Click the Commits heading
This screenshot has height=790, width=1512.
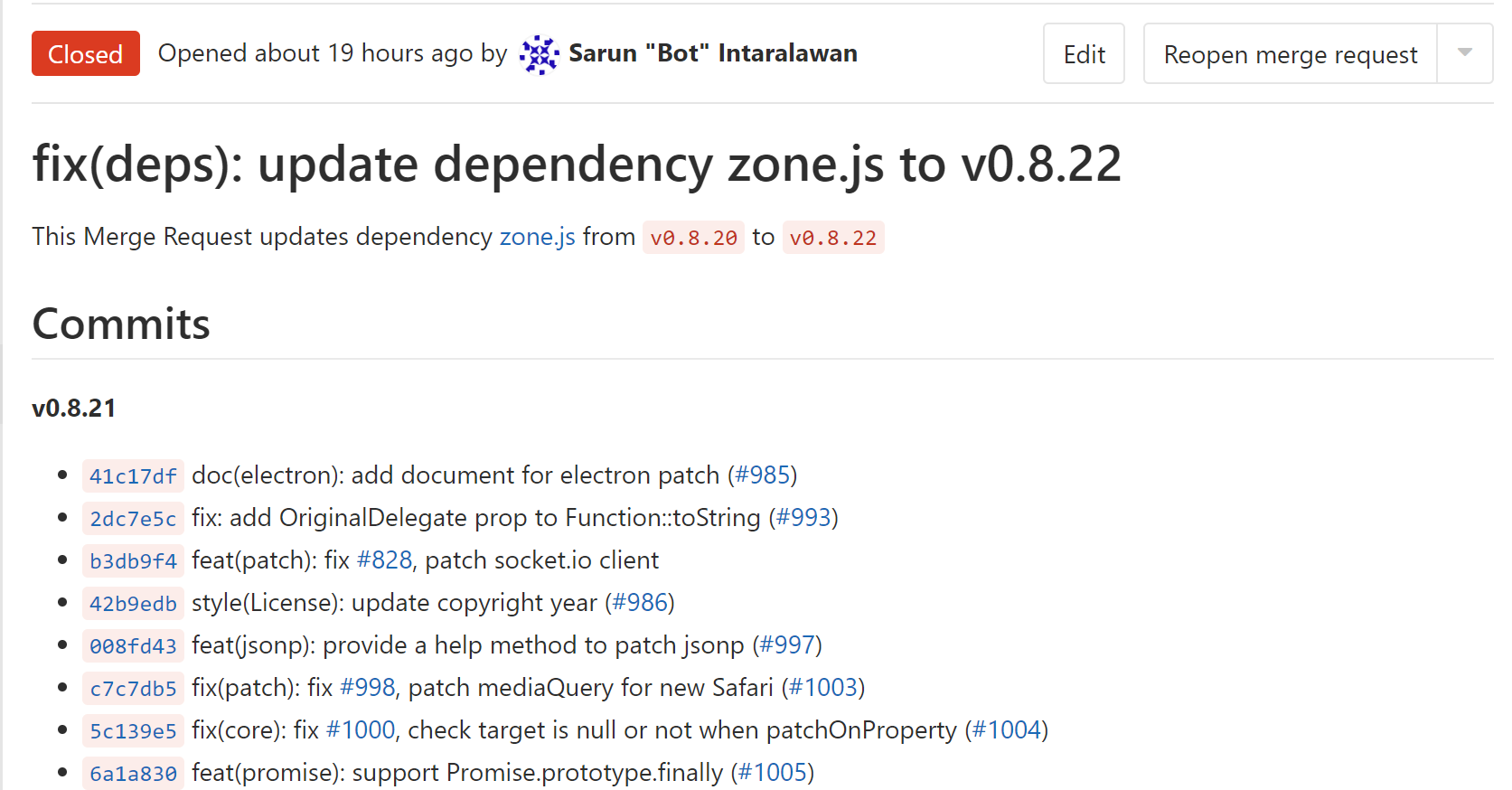[121, 324]
